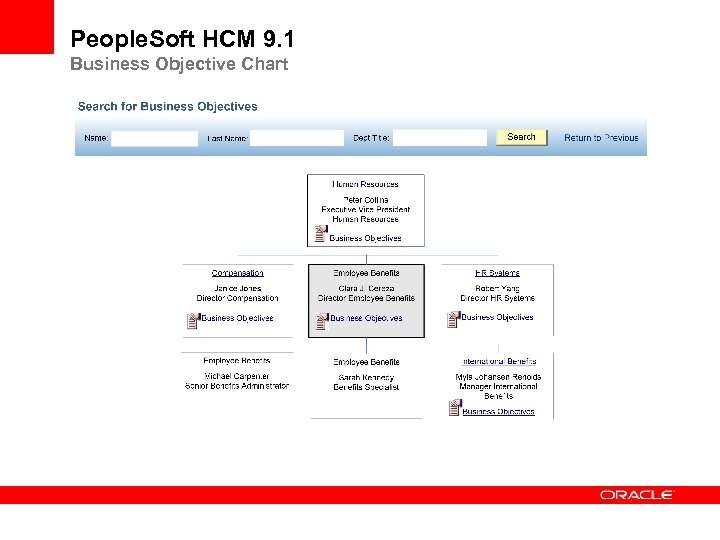The width and height of the screenshot is (720, 540).
Task: Click the Oracle logo in footer
Action: [x=636, y=495]
